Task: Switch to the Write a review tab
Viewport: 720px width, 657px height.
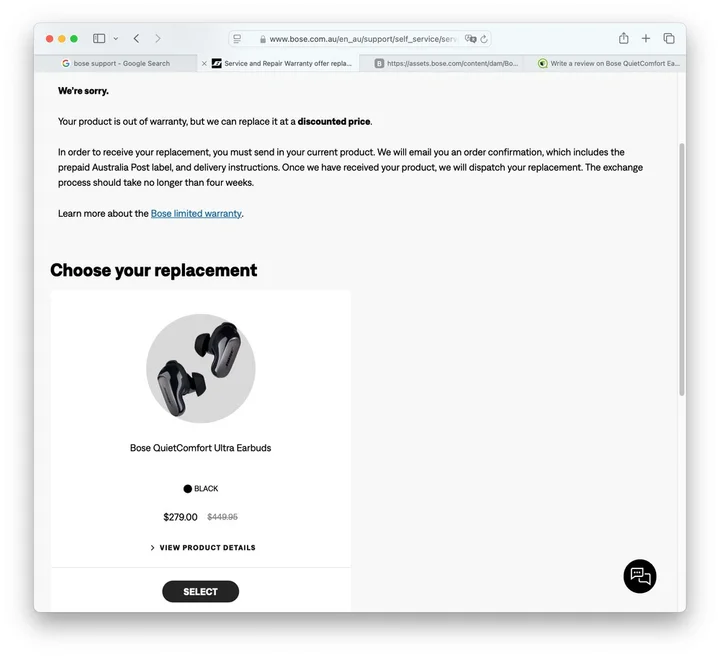Action: pyautogui.click(x=608, y=63)
